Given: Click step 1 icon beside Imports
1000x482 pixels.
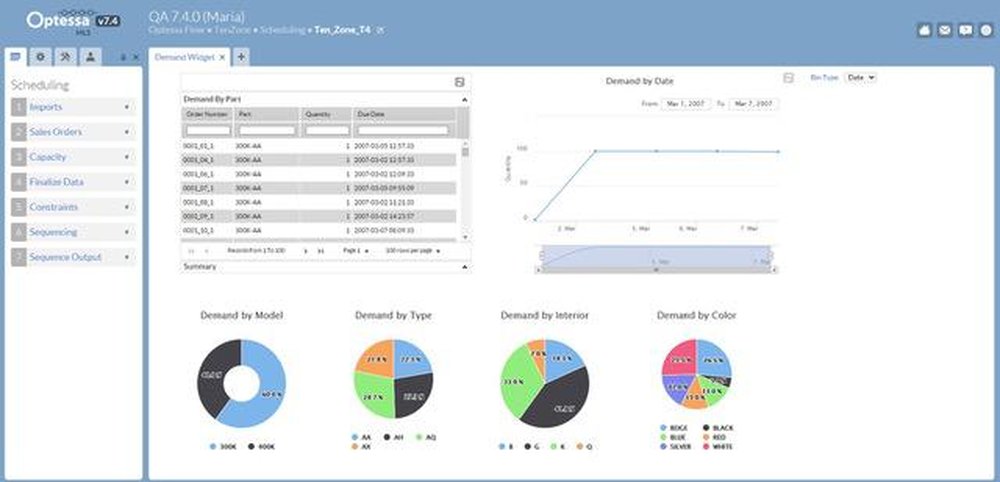Looking at the screenshot, I should (x=18, y=107).
